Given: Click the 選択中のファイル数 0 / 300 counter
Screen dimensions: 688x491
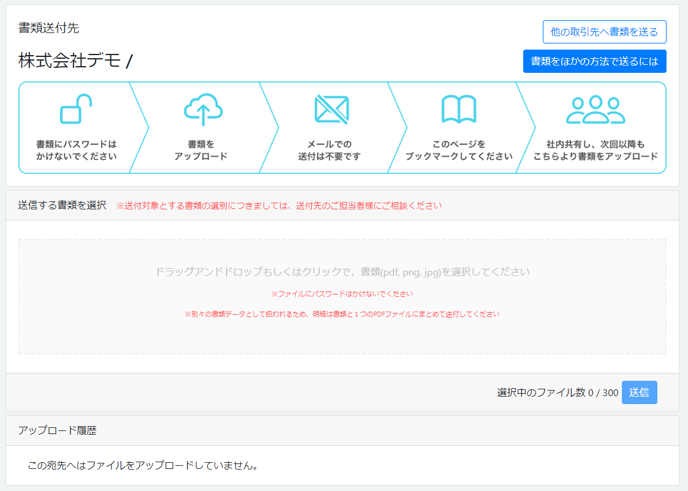Looking at the screenshot, I should point(557,392).
